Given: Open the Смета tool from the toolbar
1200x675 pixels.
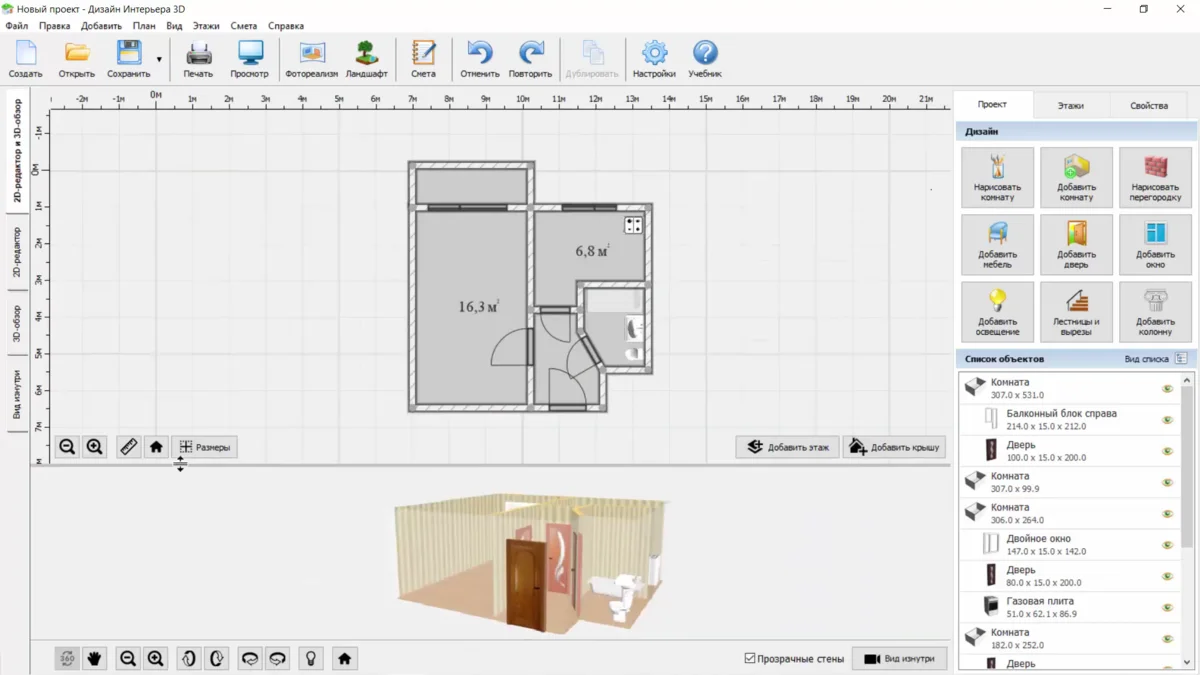Looking at the screenshot, I should click(x=423, y=58).
